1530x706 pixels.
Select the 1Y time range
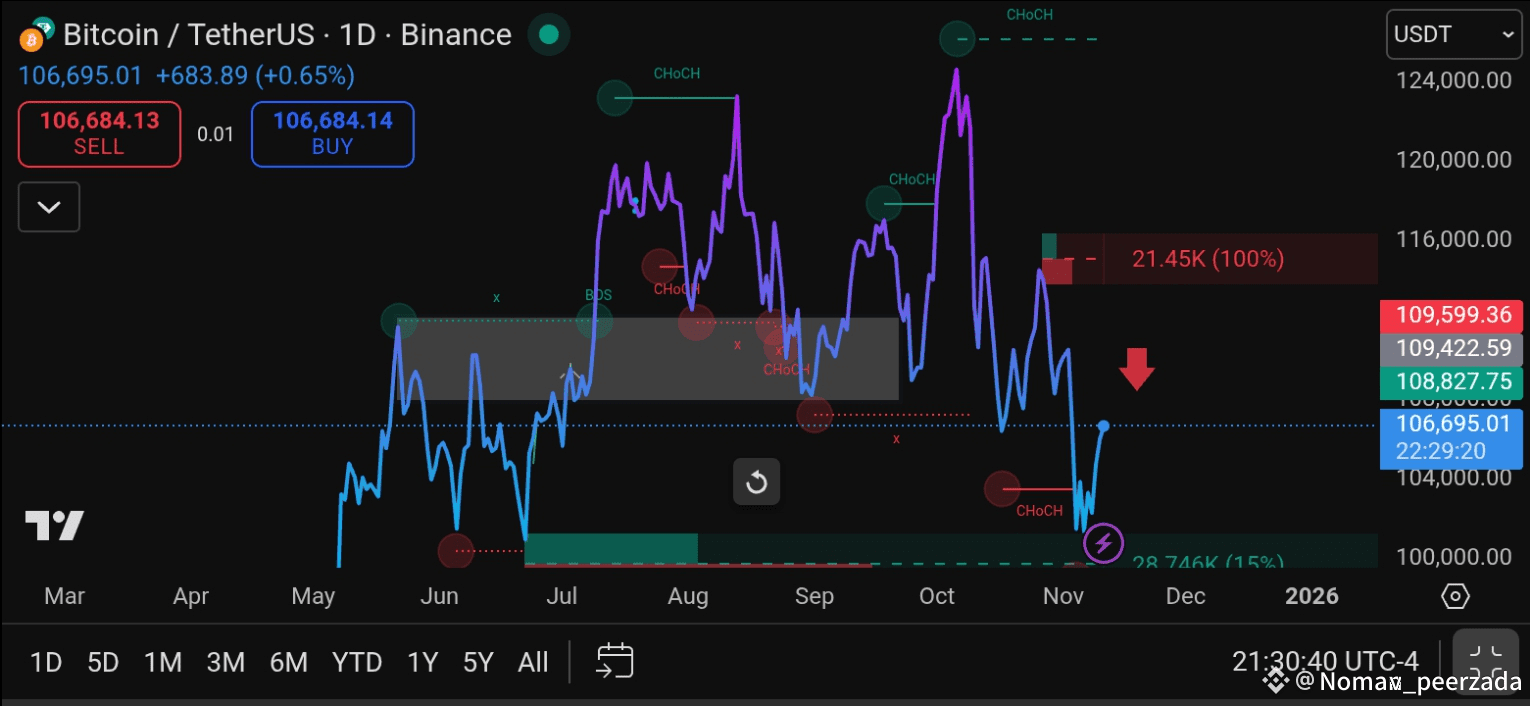[x=422, y=662]
